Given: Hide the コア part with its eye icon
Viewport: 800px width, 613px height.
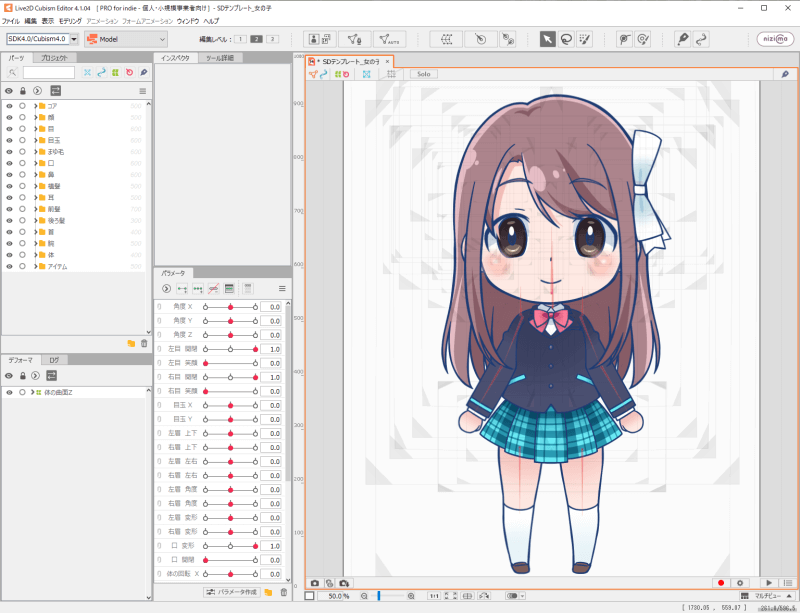Looking at the screenshot, I should 9,106.
